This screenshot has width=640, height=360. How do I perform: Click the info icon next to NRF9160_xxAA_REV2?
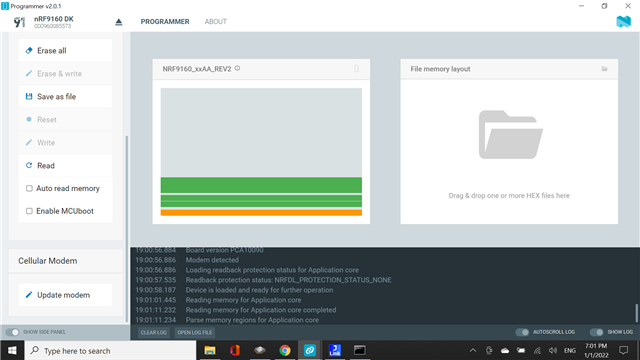238,69
